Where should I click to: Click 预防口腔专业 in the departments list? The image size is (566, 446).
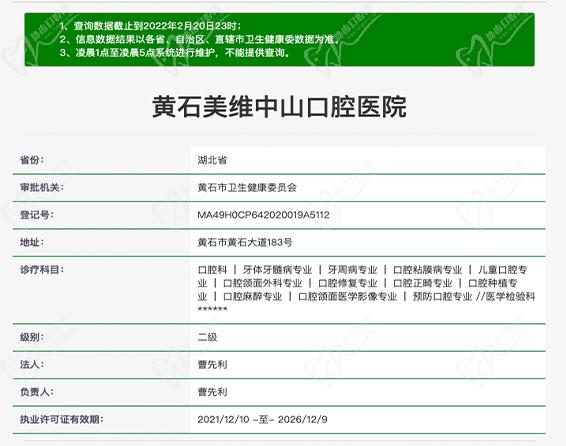443,297
